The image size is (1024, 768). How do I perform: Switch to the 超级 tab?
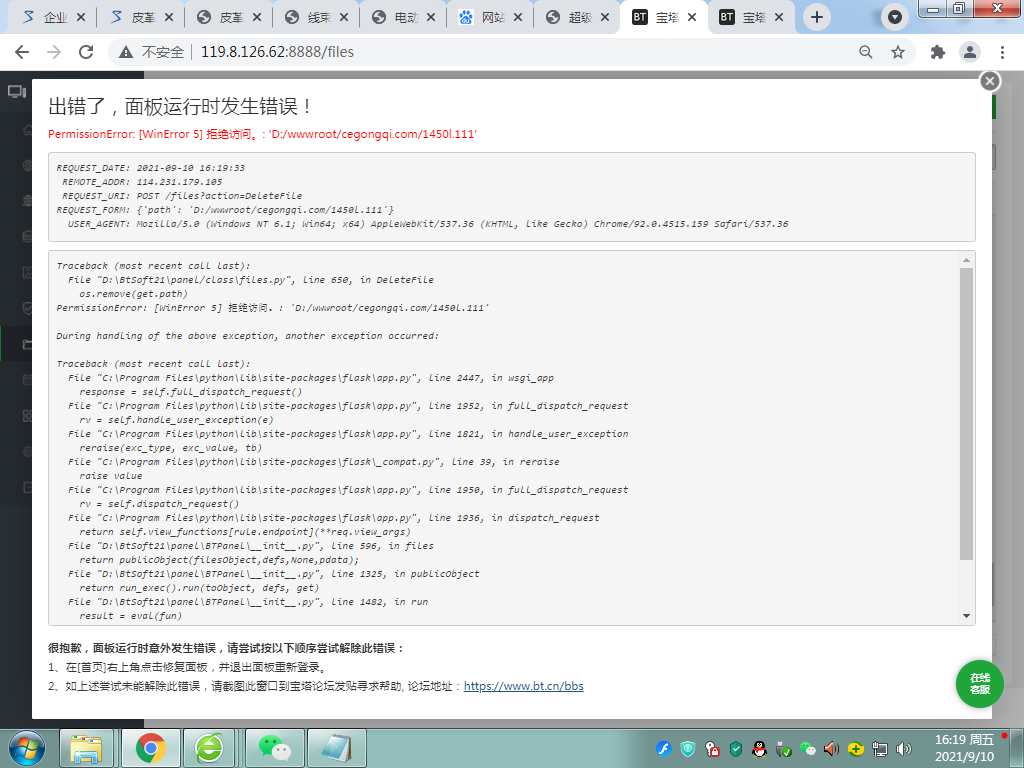577,18
